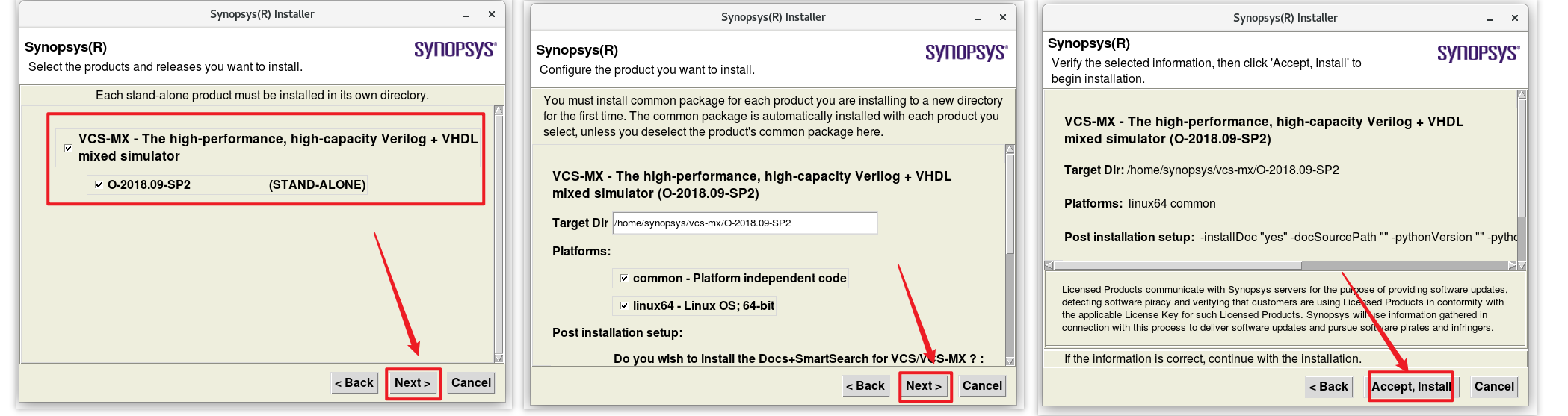Minimize the verify information installer window
Viewport: 1568px width, 416px height.
[1490, 19]
